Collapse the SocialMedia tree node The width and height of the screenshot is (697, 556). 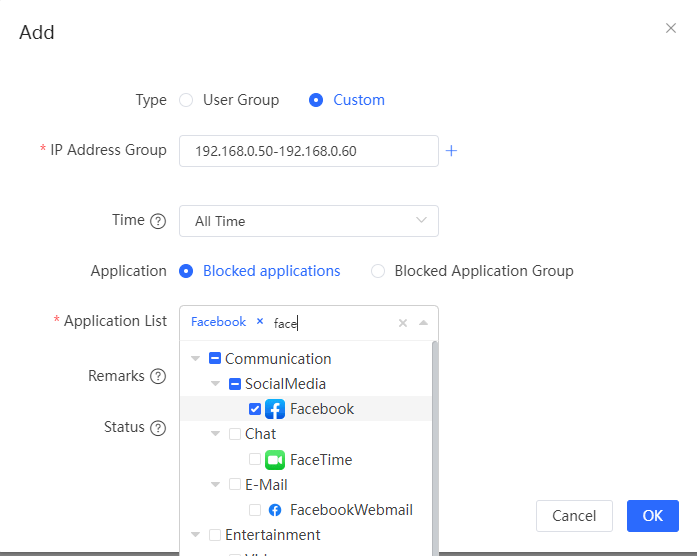tap(215, 384)
